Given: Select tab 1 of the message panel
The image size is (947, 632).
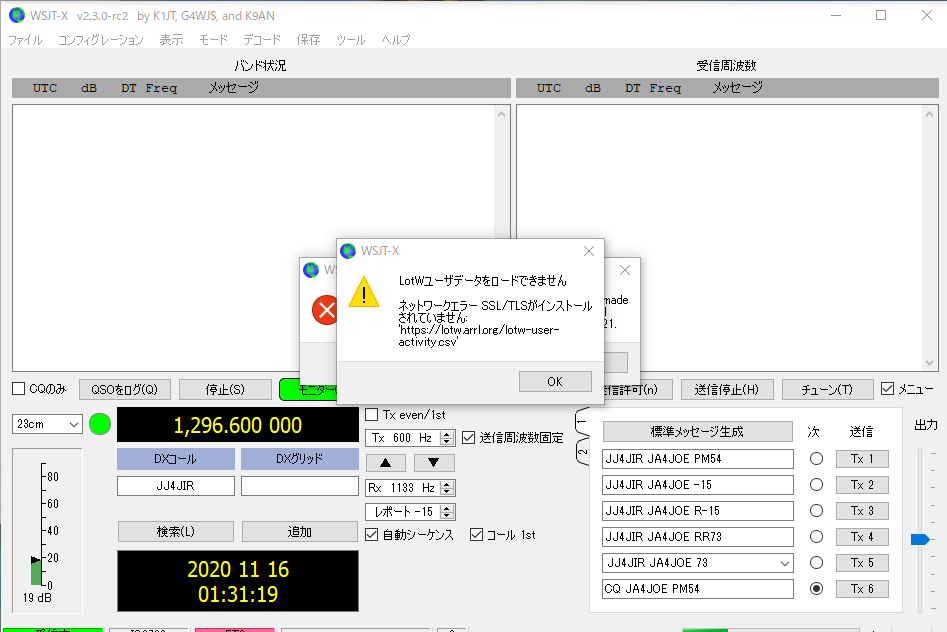Looking at the screenshot, I should 582,421.
